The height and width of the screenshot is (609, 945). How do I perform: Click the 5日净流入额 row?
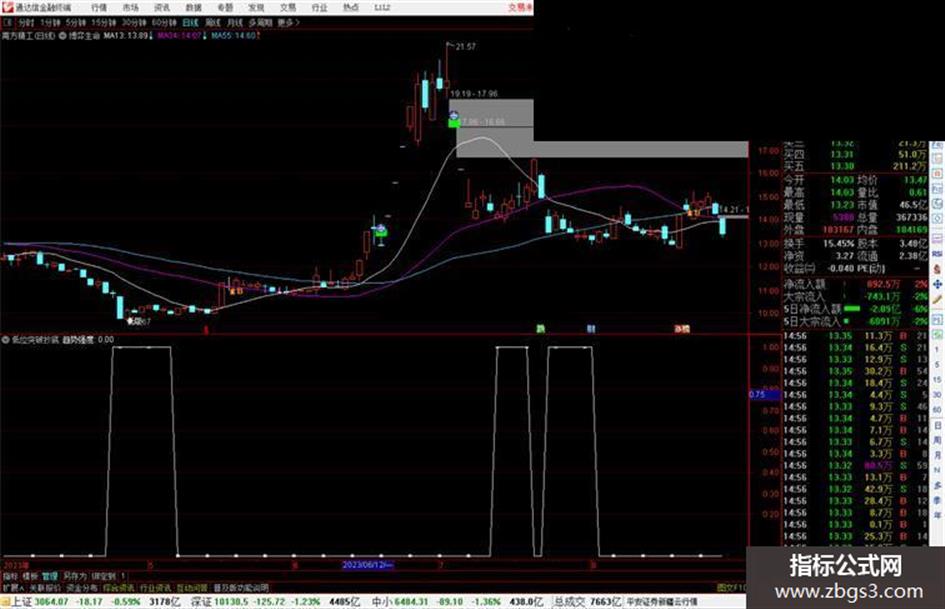855,309
